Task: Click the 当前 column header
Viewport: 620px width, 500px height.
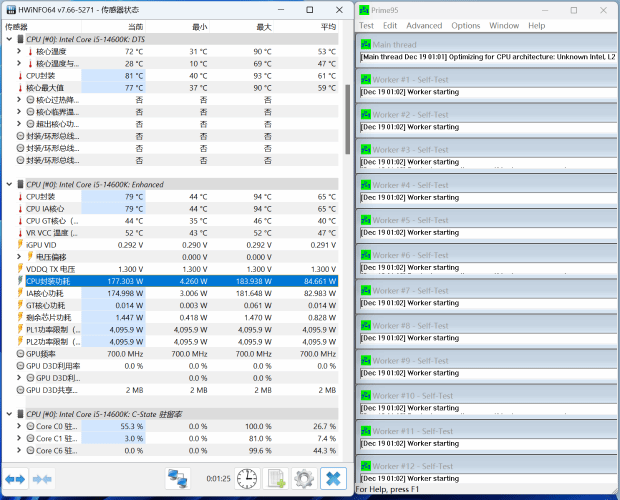Action: [113, 27]
